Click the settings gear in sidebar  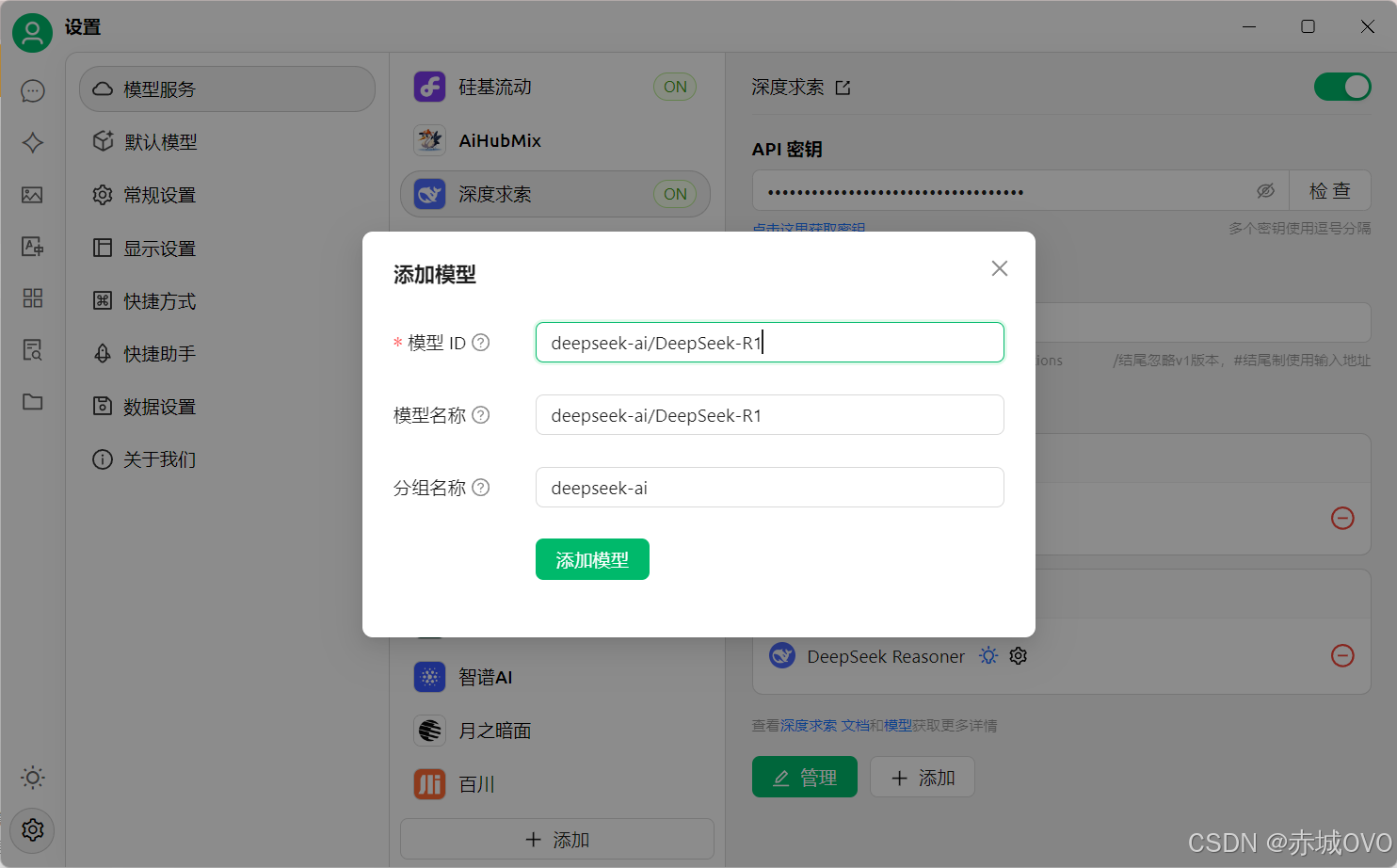(33, 830)
